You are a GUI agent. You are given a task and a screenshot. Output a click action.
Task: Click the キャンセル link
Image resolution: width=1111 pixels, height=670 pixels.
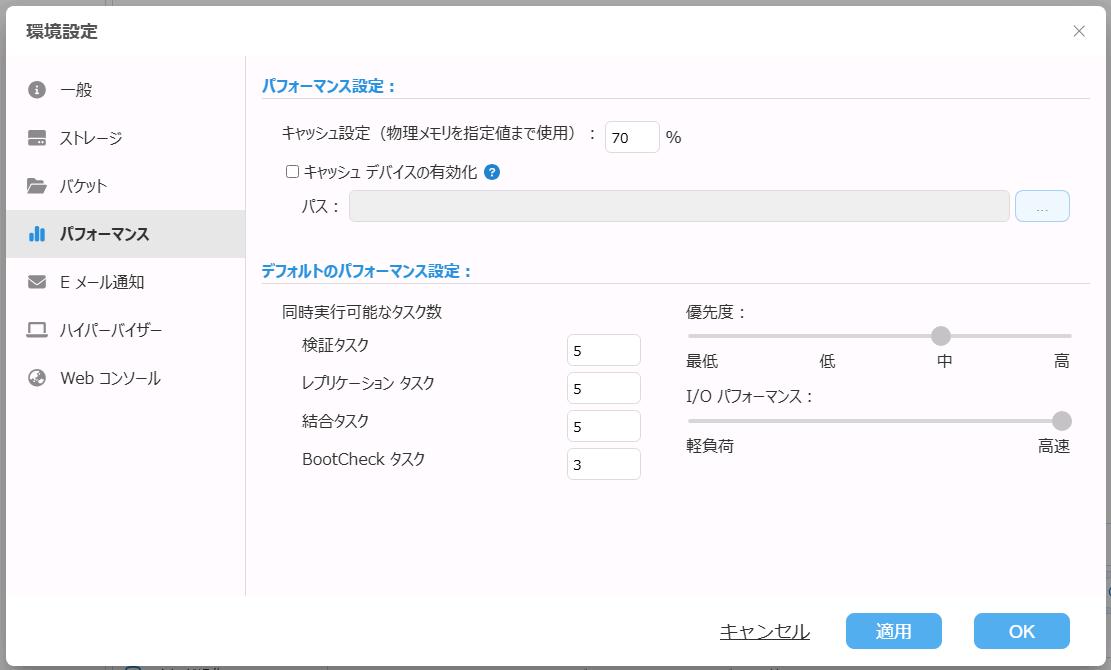click(765, 631)
